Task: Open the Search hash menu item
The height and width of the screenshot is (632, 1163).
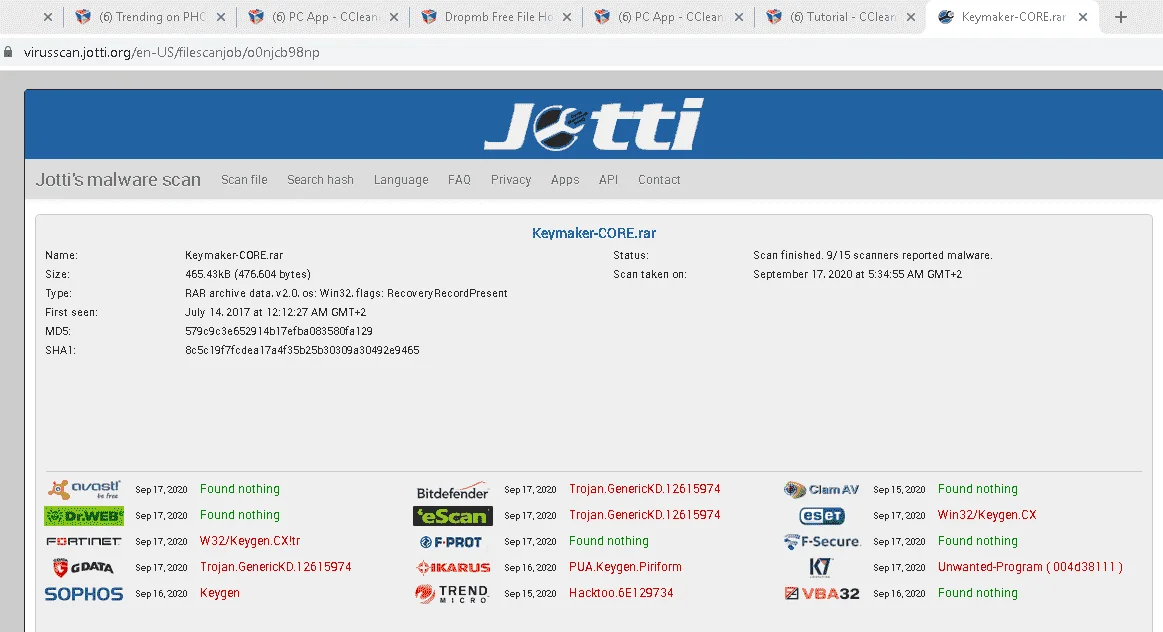Action: pyautogui.click(x=320, y=180)
